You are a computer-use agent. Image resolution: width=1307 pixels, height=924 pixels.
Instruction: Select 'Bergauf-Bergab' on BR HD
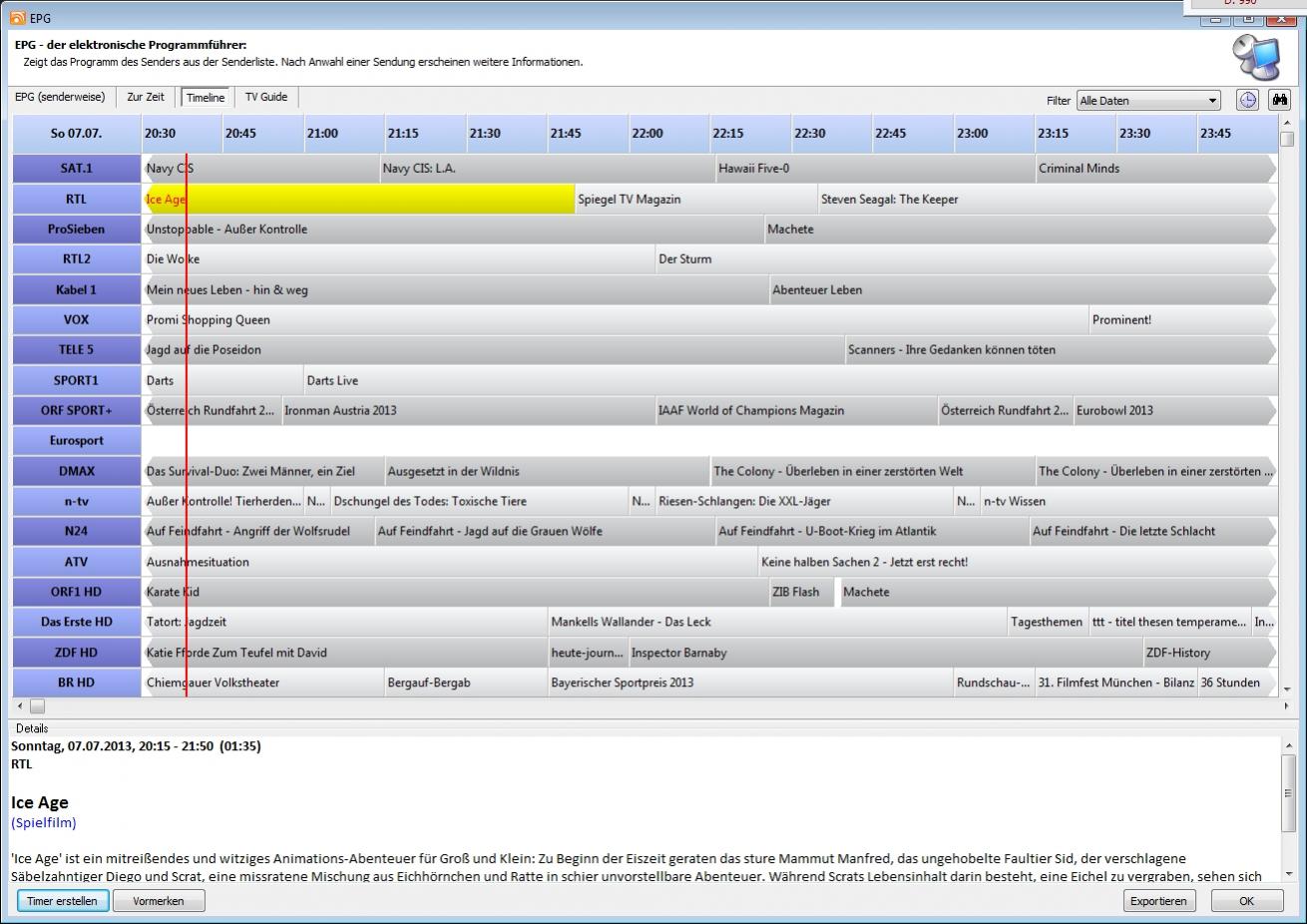[x=466, y=683]
